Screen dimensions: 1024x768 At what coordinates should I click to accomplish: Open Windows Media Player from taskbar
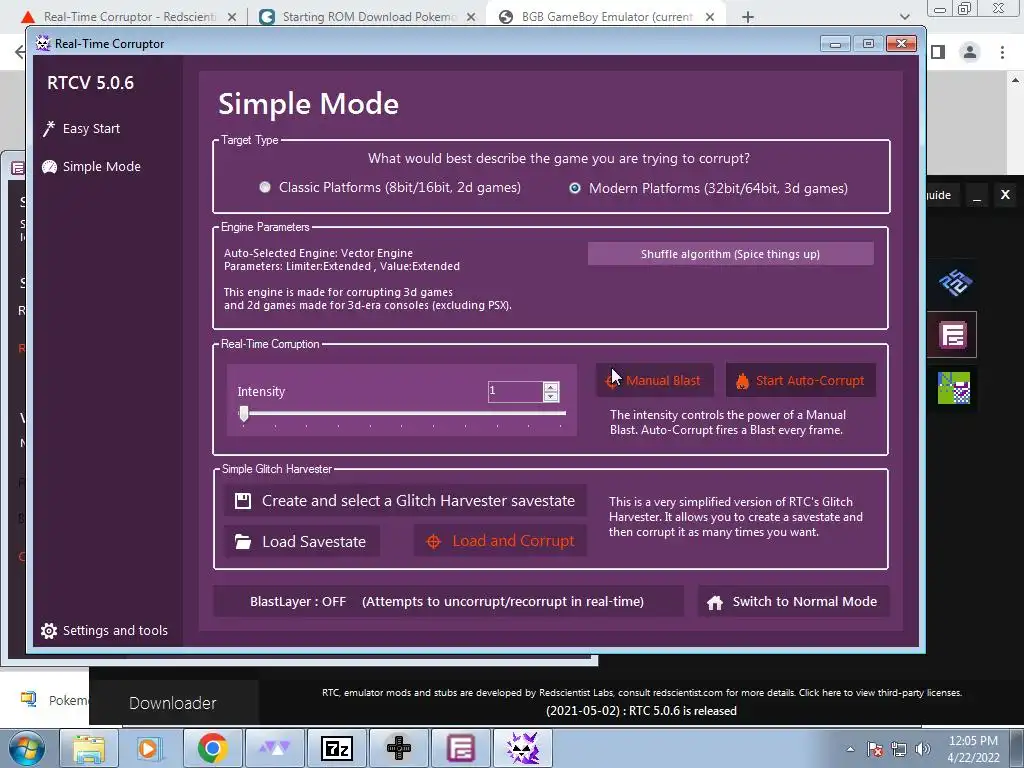[150, 748]
